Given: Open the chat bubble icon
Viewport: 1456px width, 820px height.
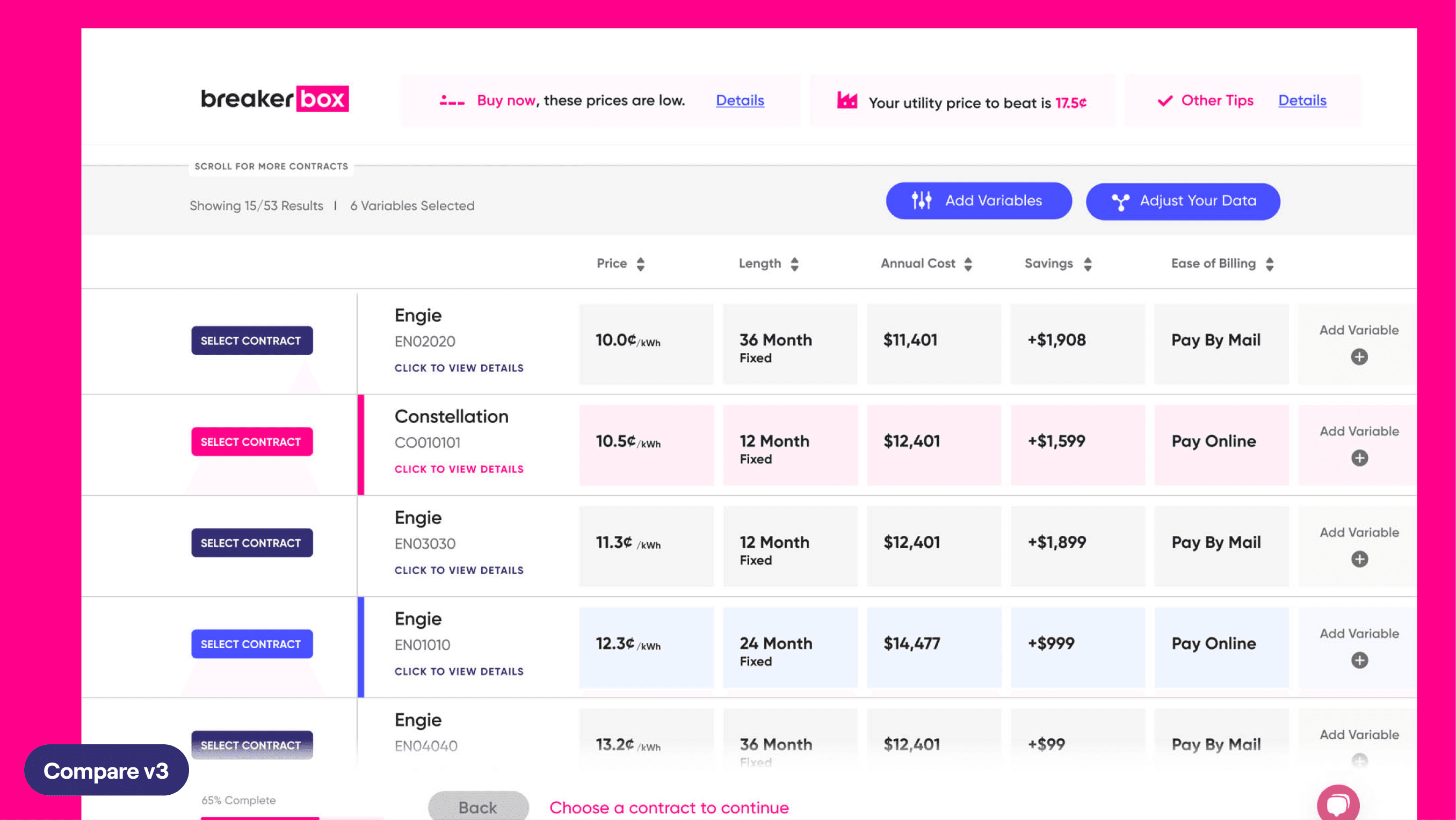Looking at the screenshot, I should pyautogui.click(x=1338, y=803).
